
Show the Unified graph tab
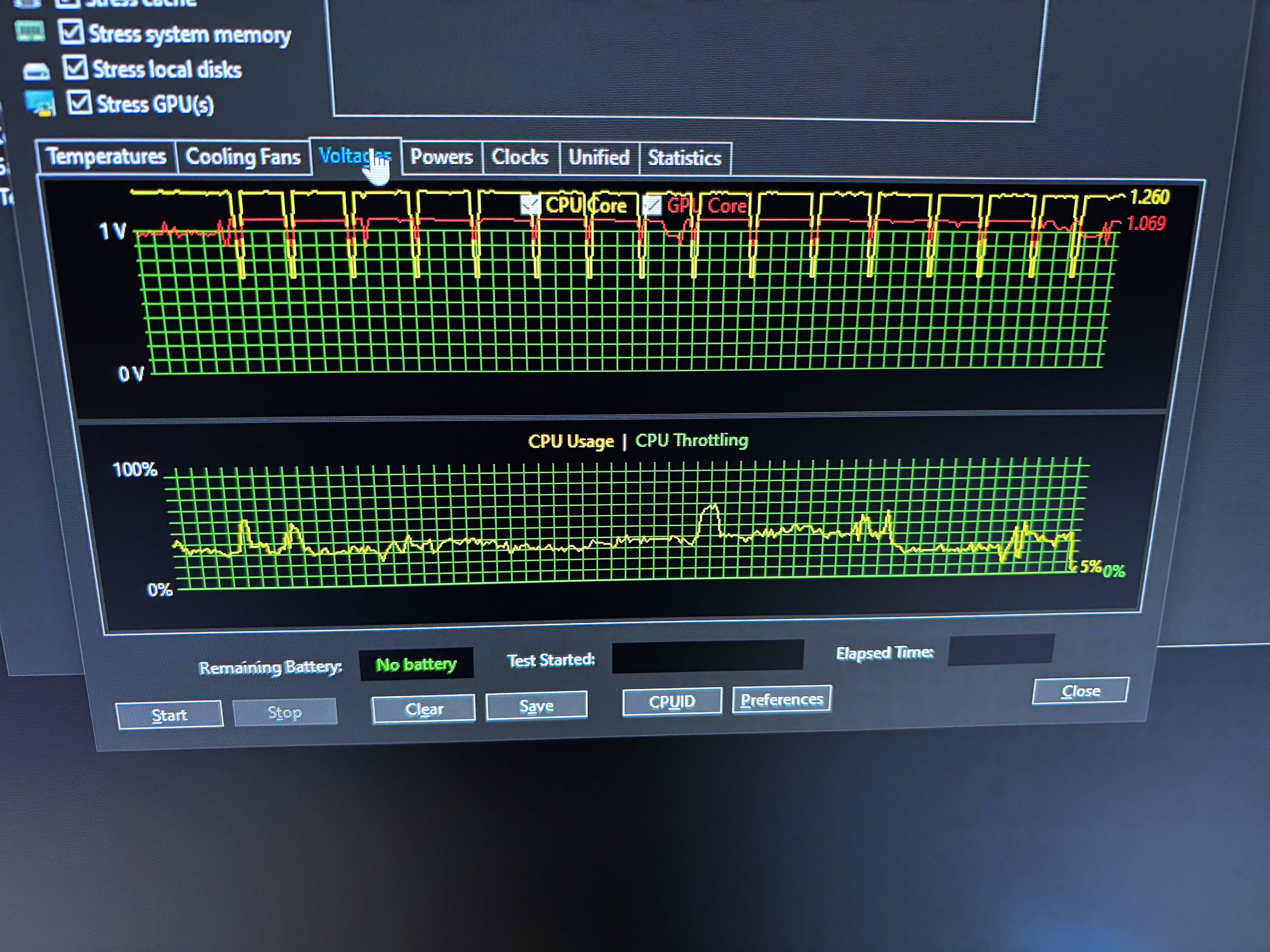coord(599,157)
